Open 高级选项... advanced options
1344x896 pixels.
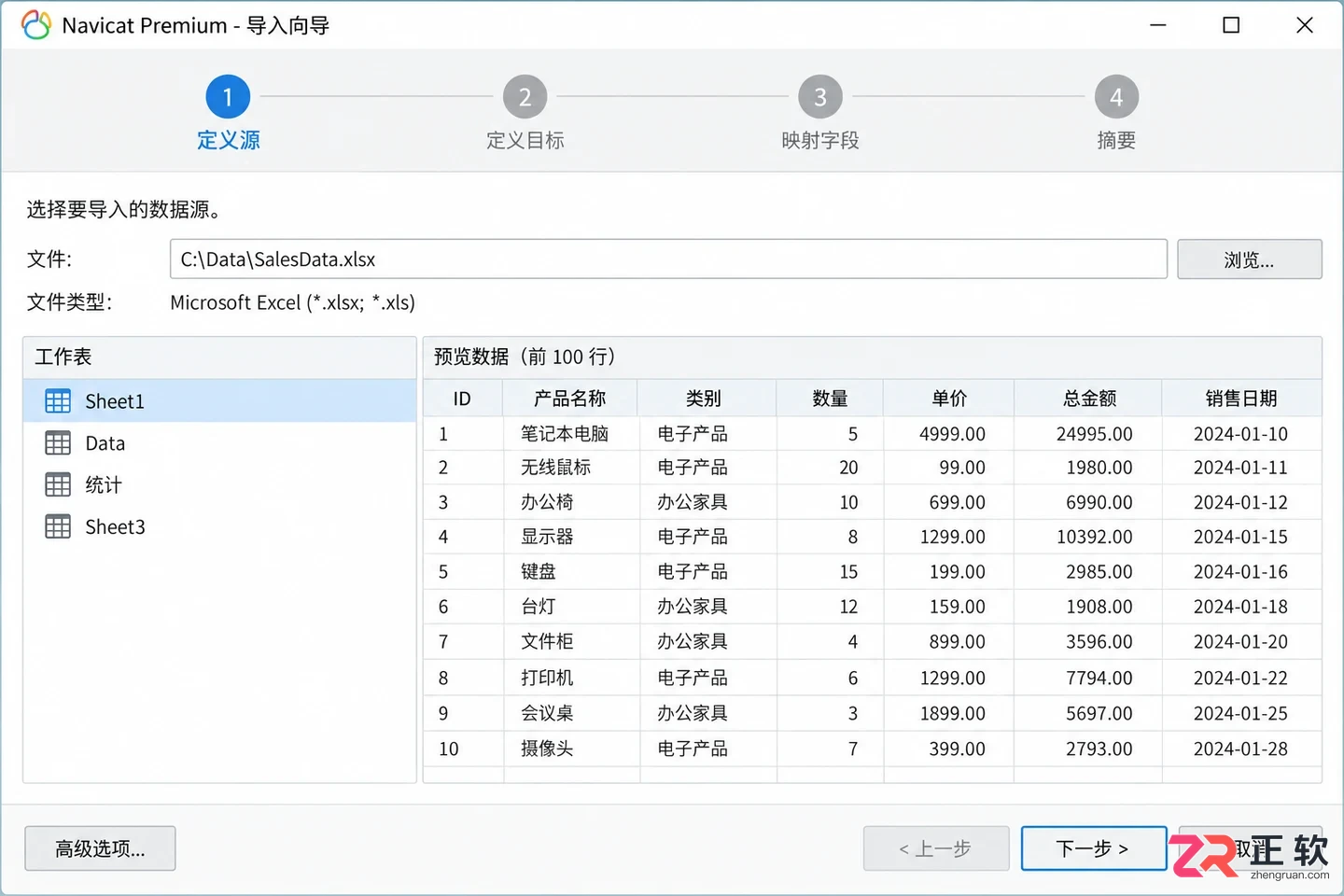(x=100, y=848)
